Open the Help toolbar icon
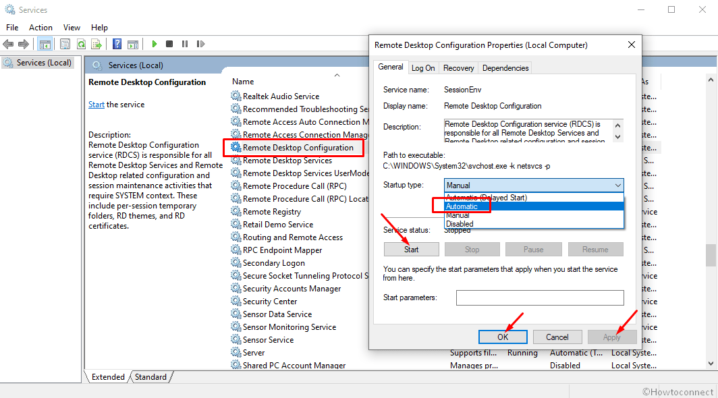 pyautogui.click(x=117, y=44)
